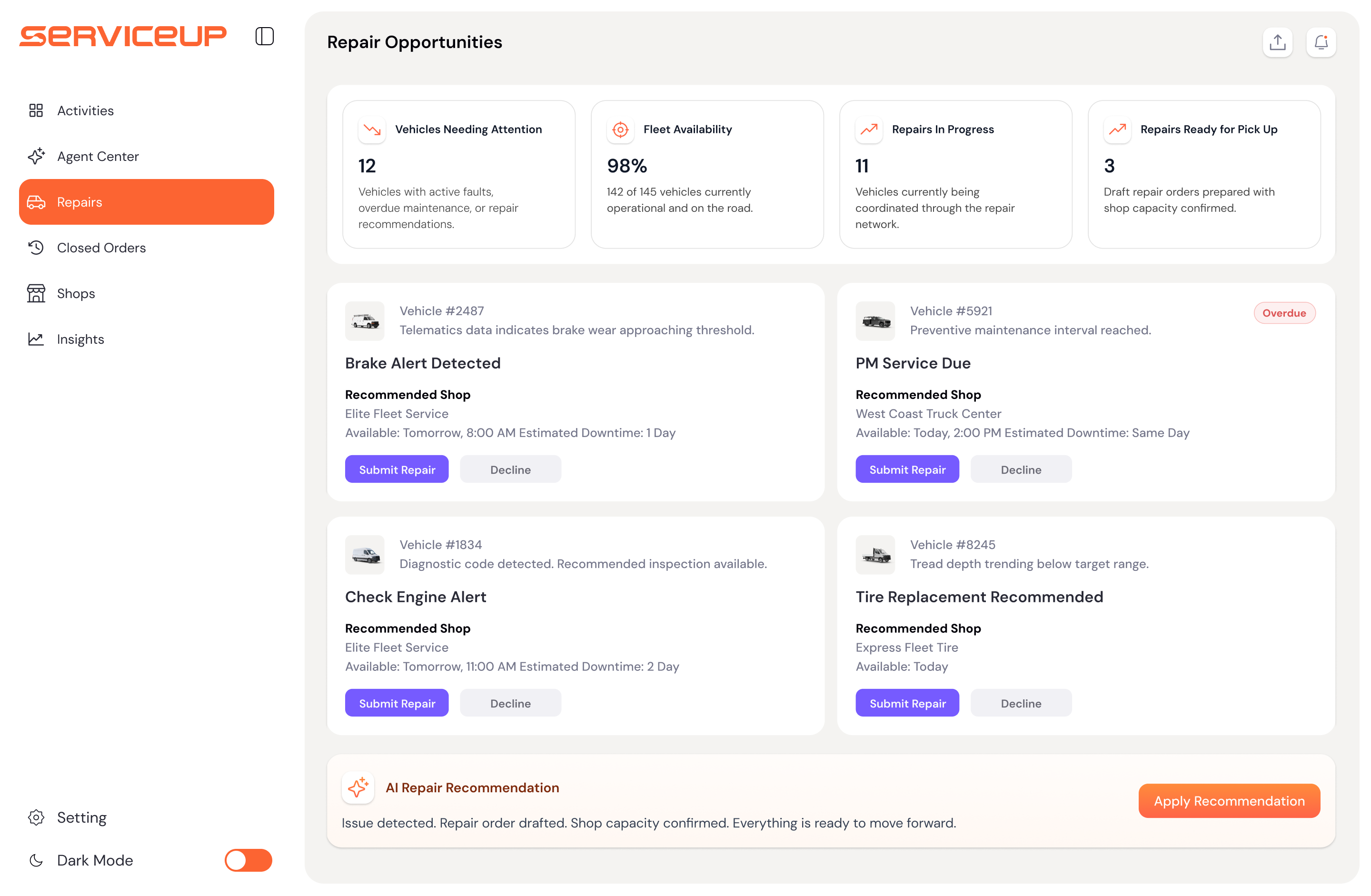The image size is (1371, 896).
Task: Click the Repairs In Progress trend icon
Action: (x=869, y=129)
